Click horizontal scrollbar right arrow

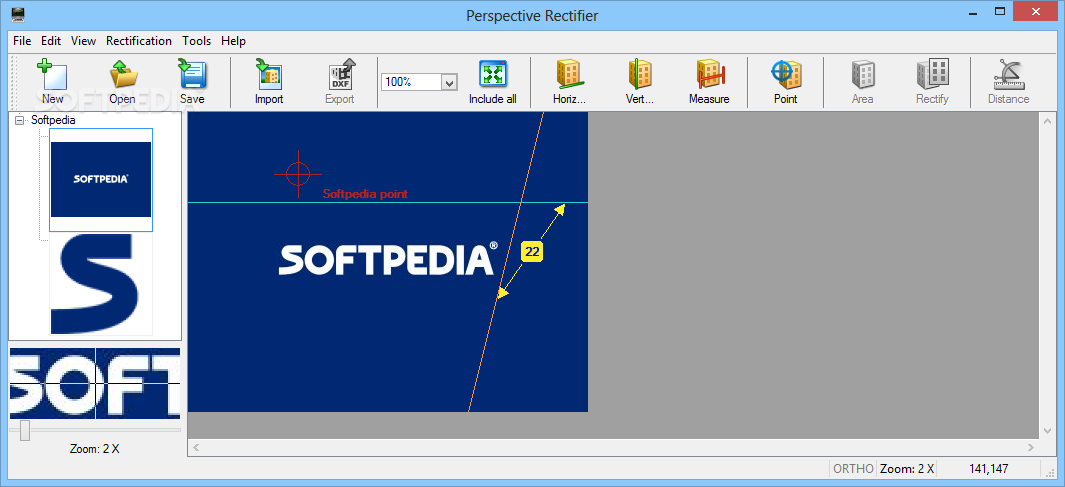tap(1031, 447)
